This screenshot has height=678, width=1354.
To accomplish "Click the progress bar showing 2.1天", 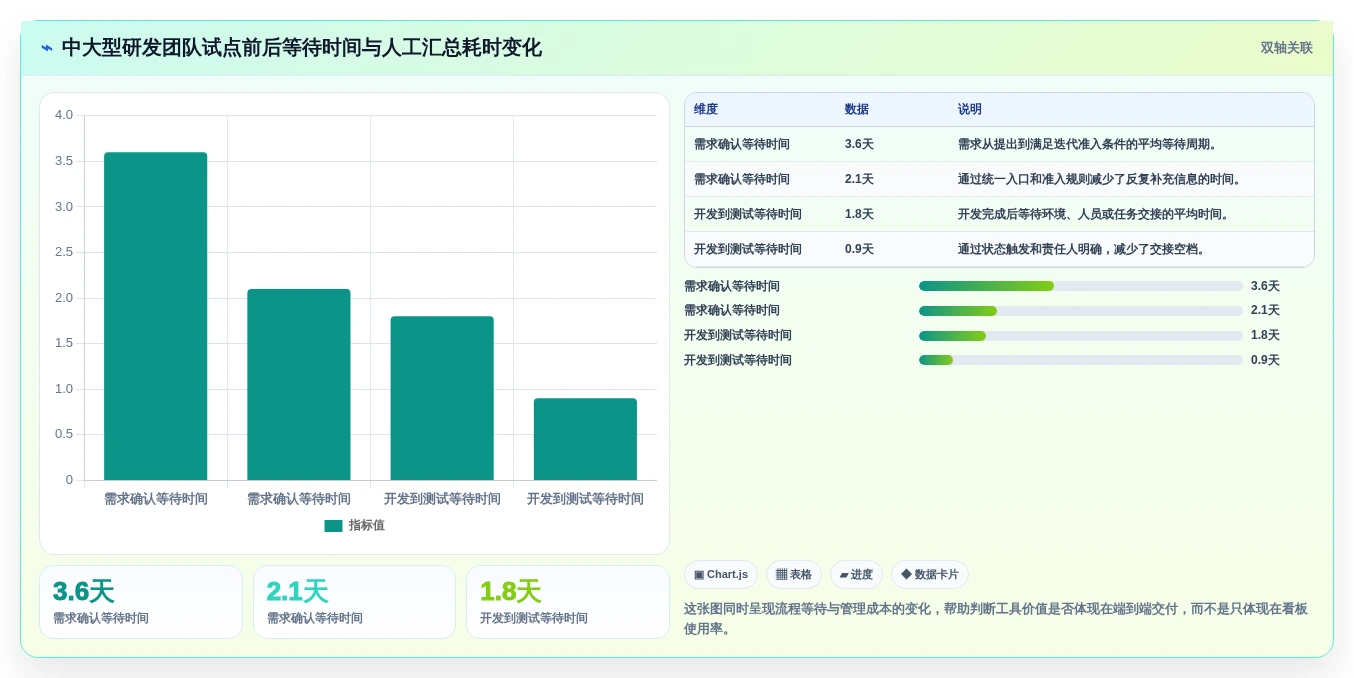I will [1081, 311].
